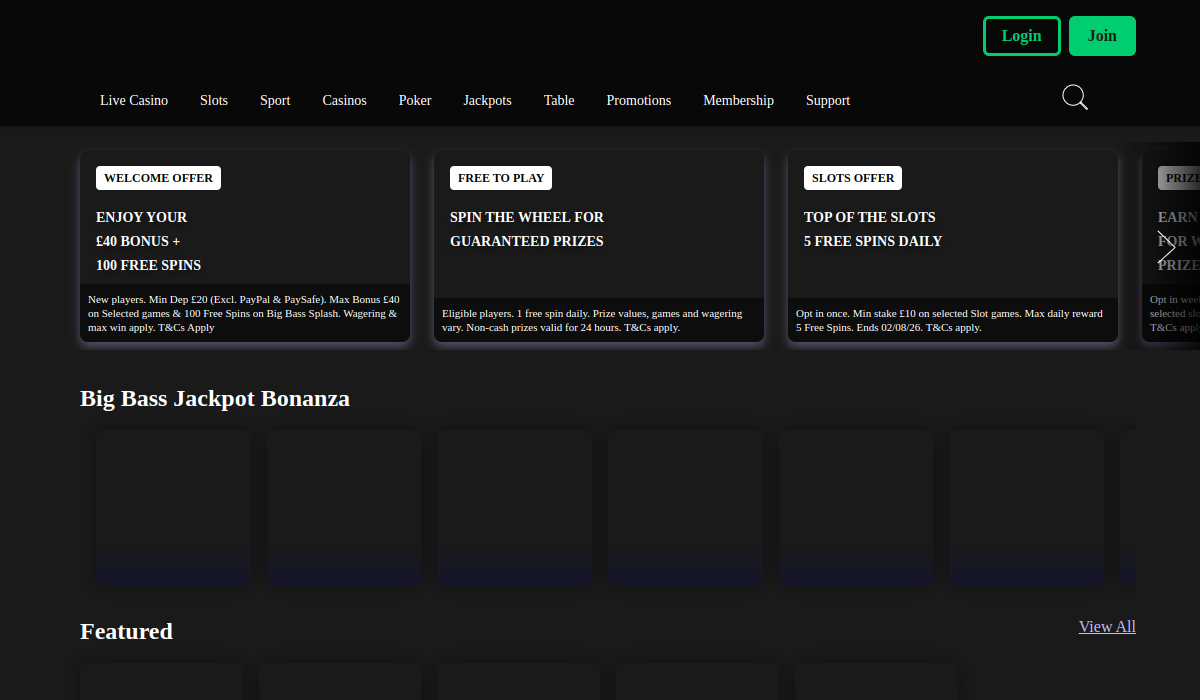Open the Live Casino menu item

click(x=134, y=100)
